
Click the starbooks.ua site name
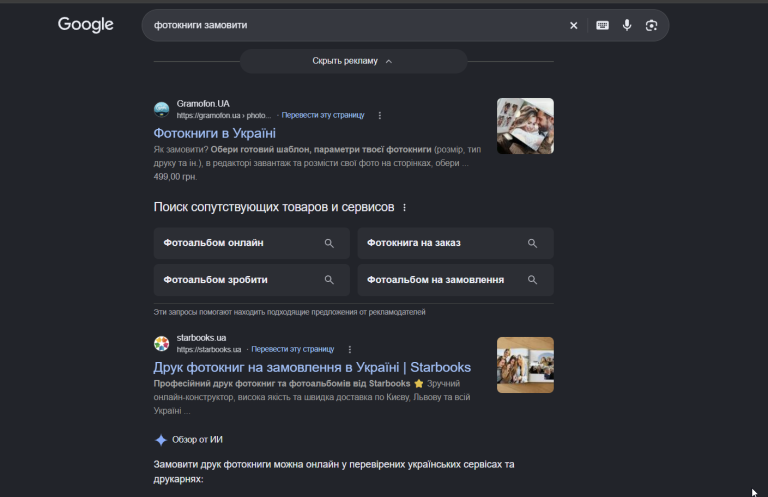click(201, 338)
